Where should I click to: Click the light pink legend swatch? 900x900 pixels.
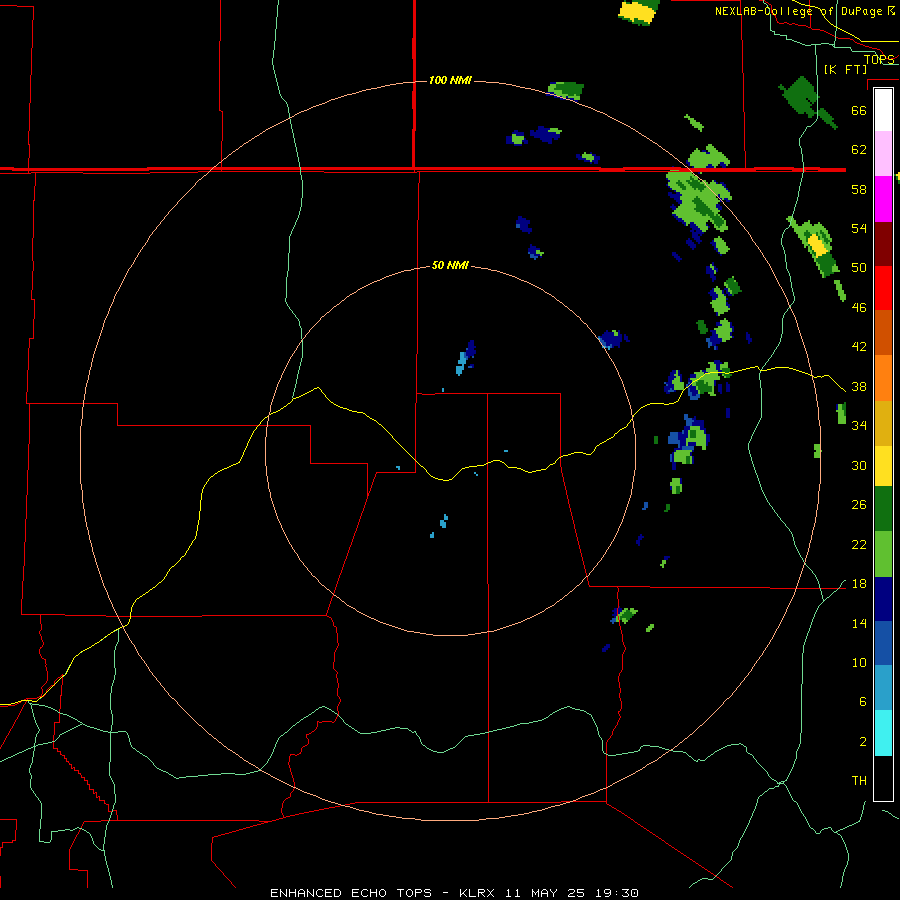point(883,154)
